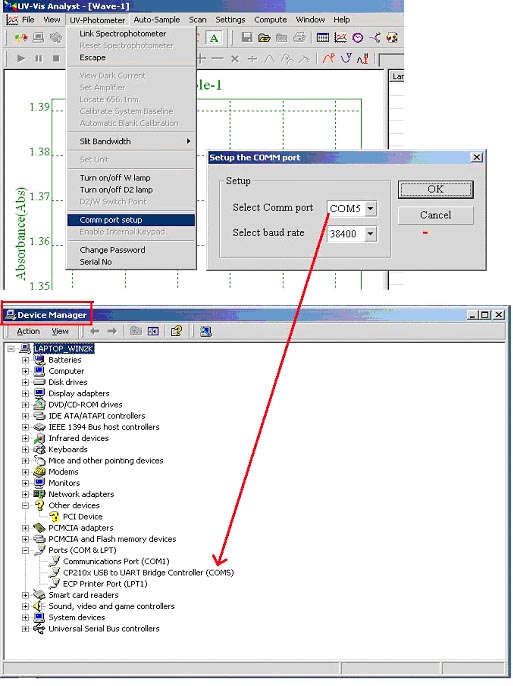The width and height of the screenshot is (513, 686).
Task: Select CP210x USB to UART Bridge Controller
Action: [148, 572]
